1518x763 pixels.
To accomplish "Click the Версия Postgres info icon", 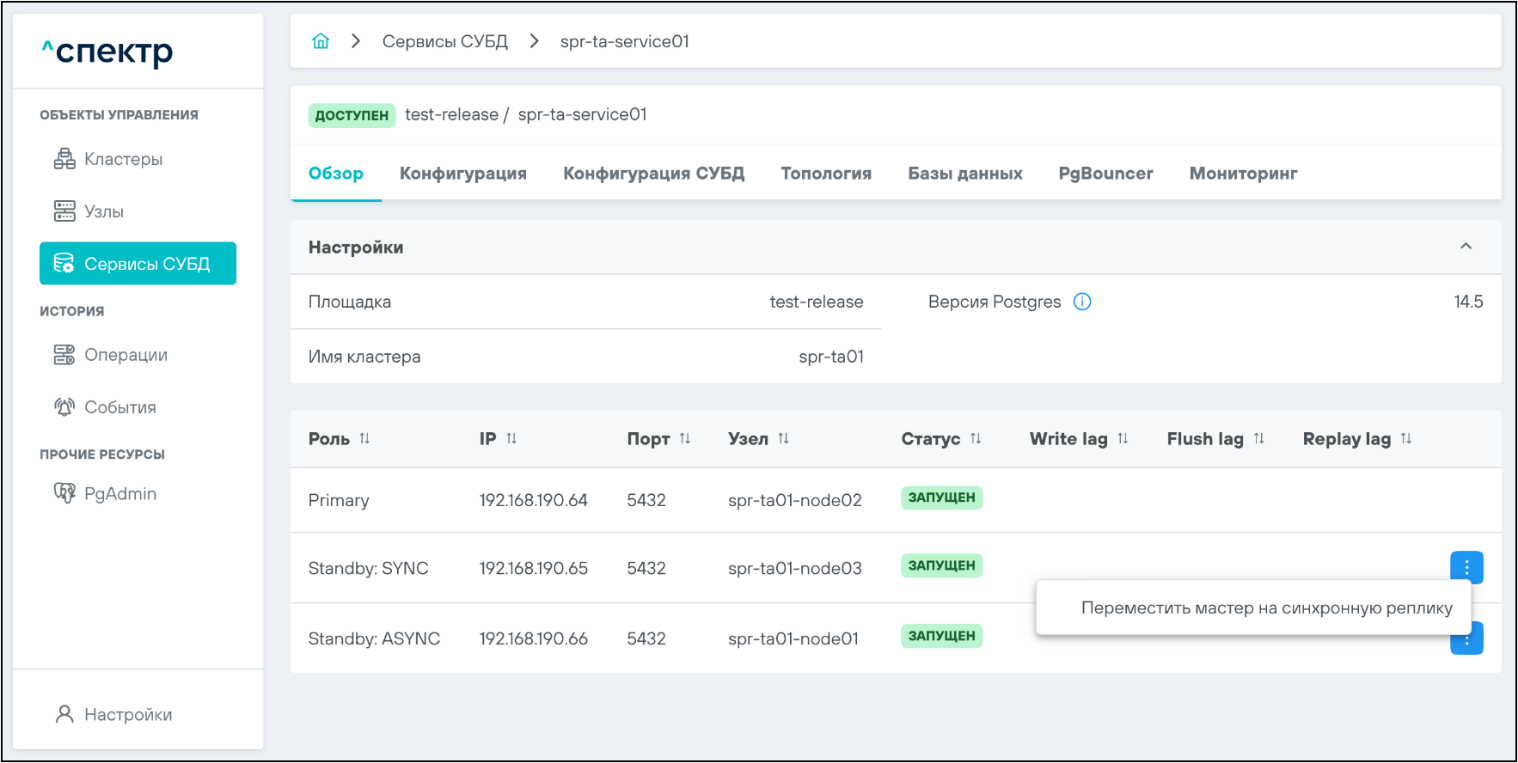I will click(x=1081, y=302).
